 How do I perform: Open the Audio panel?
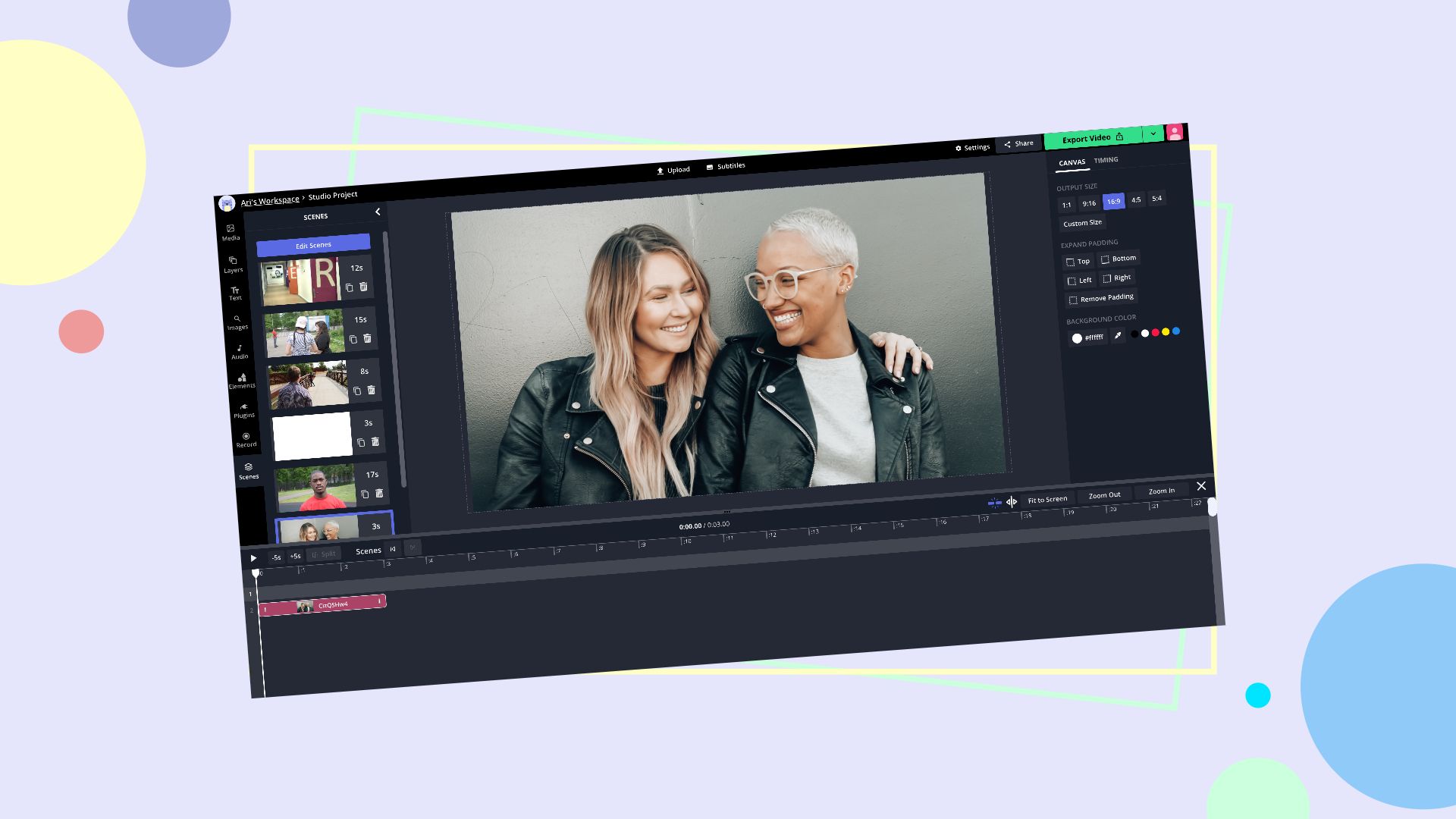coord(240,351)
